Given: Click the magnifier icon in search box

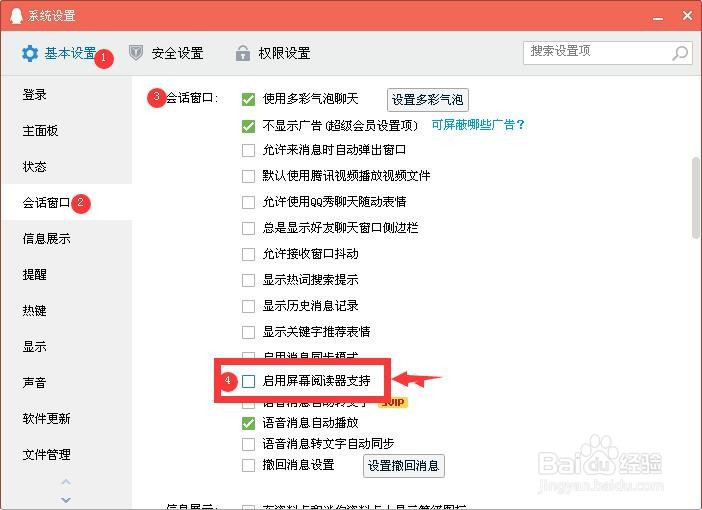Looking at the screenshot, I should 680,53.
